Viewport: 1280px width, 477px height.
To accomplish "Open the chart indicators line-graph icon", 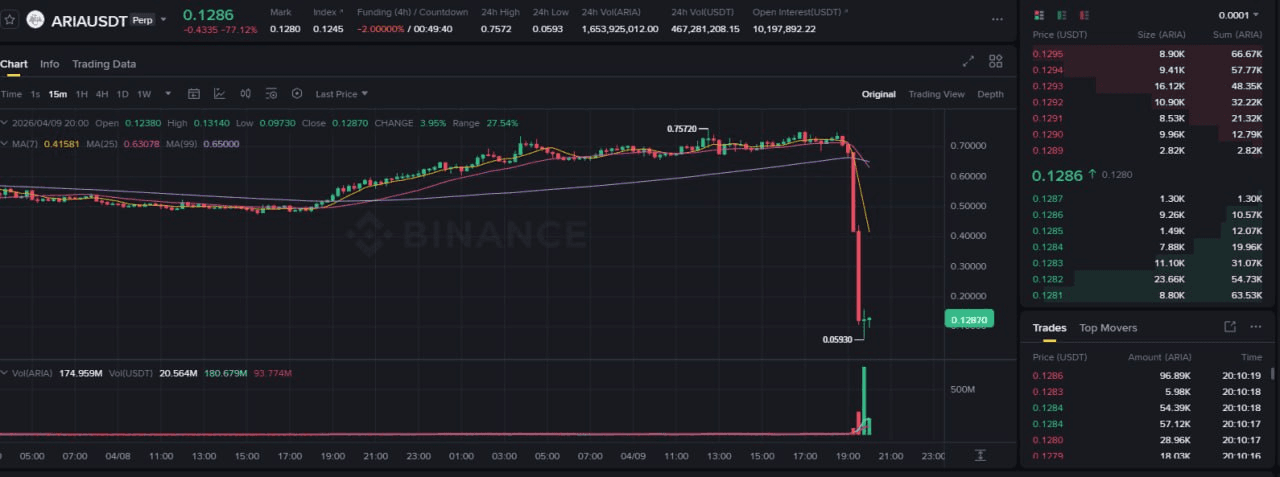I will pyautogui.click(x=219, y=94).
